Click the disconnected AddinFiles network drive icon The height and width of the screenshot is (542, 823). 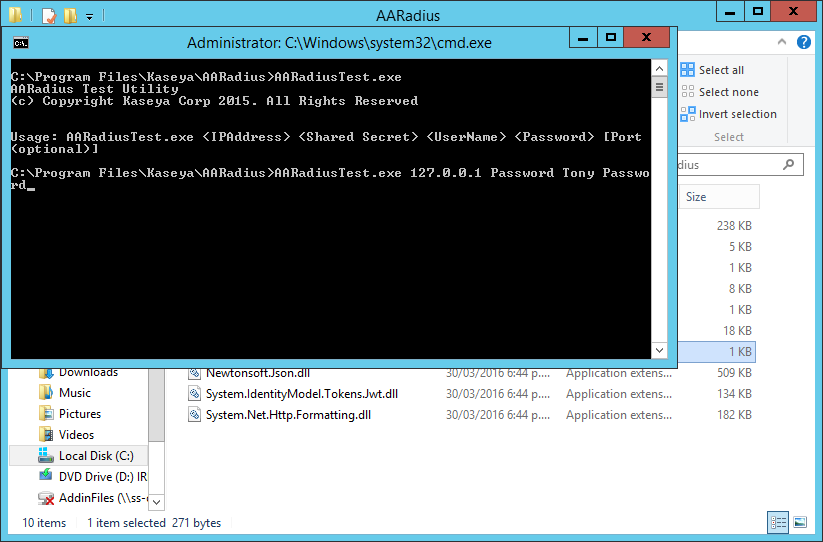click(x=46, y=498)
